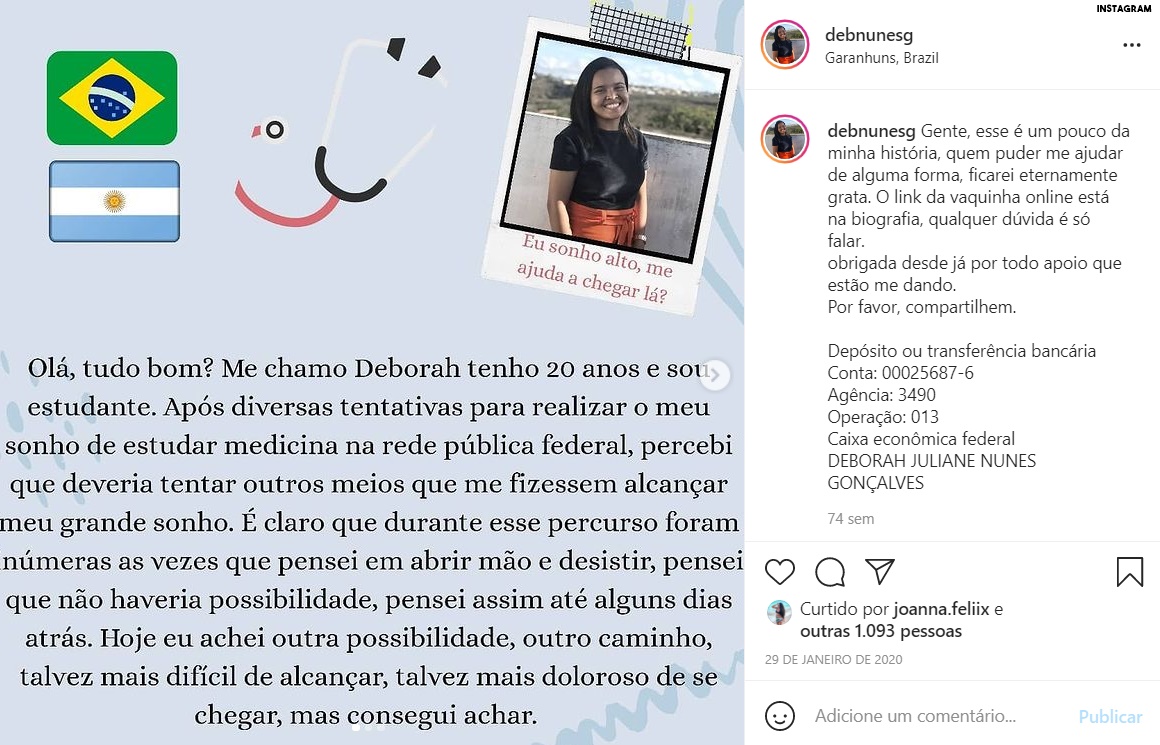Open joanna.feliix profile from likes
This screenshot has height=745, width=1160.
click(941, 609)
